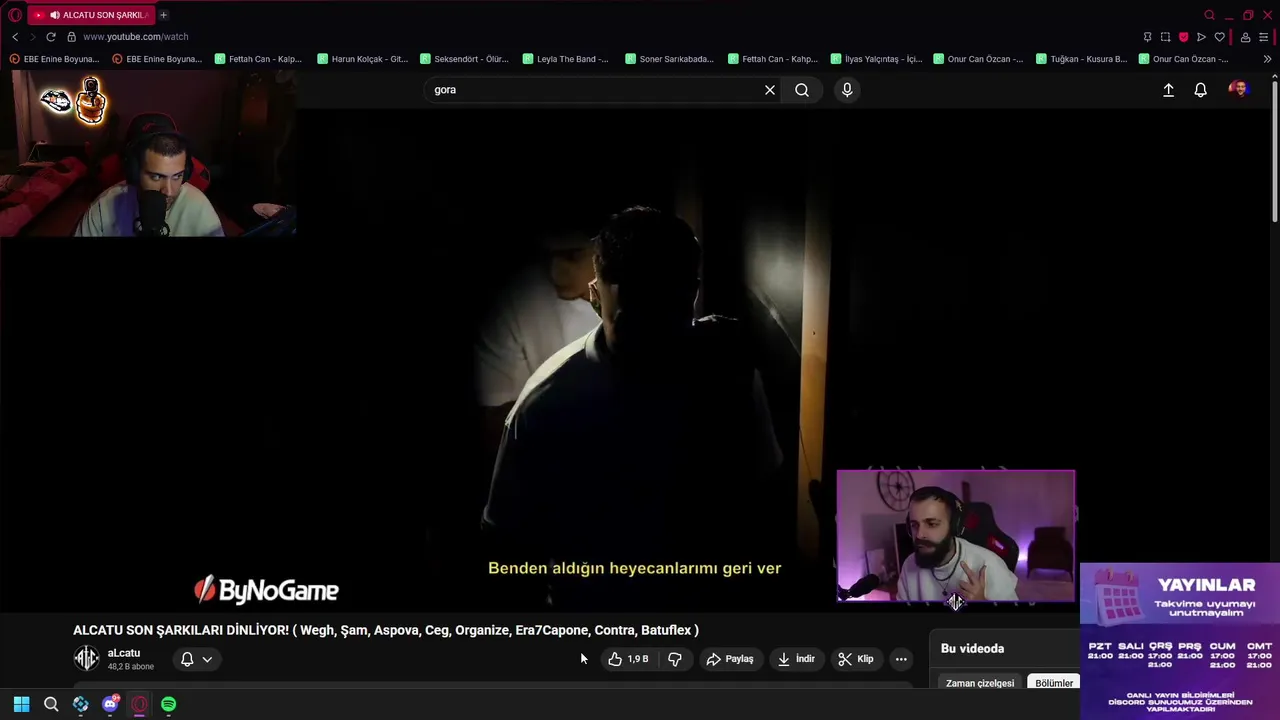This screenshot has height=720, width=1280.
Task: Open the first EBE Enine Boyuna bookmark
Action: click(54, 59)
